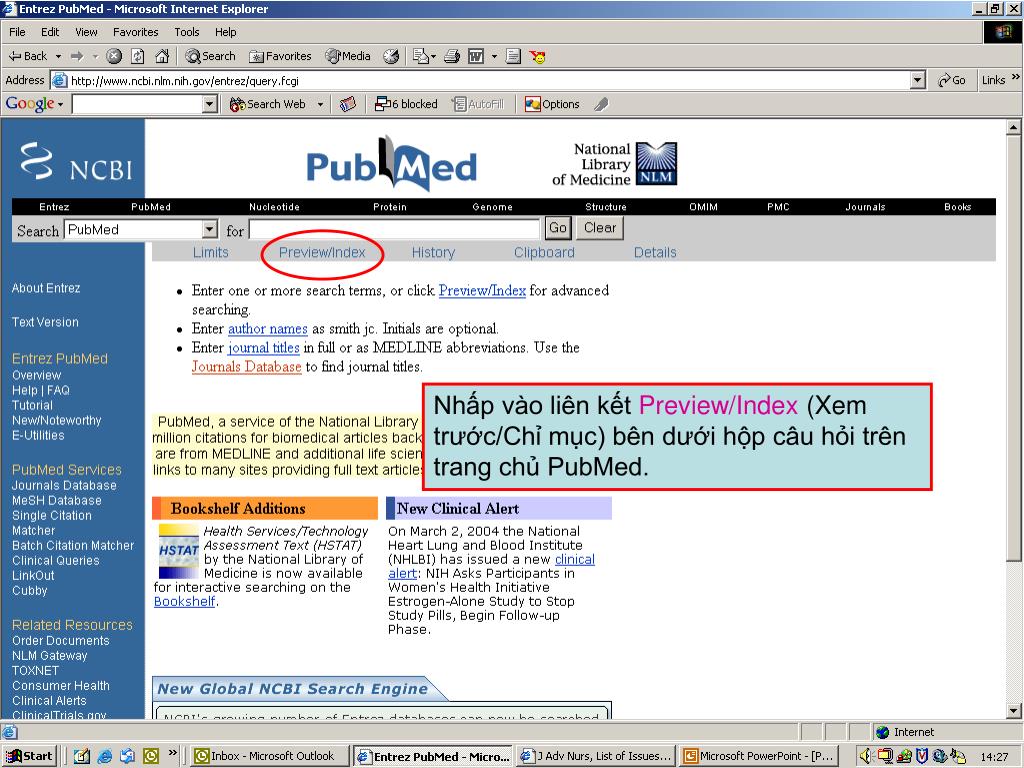Screen dimensions: 1024x768
Task: Go to the Home page icon
Action: [162, 56]
